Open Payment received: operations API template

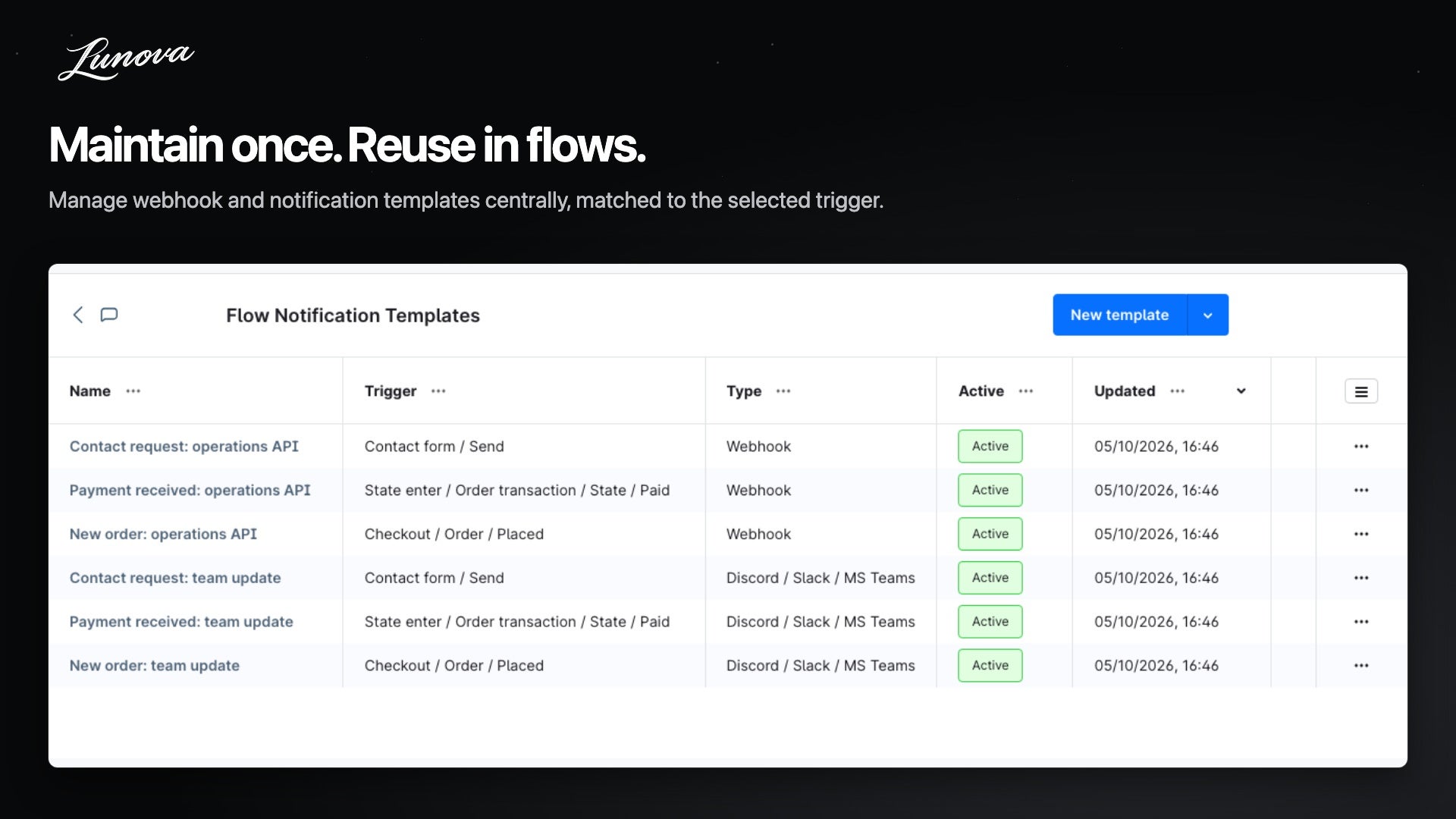(x=190, y=491)
